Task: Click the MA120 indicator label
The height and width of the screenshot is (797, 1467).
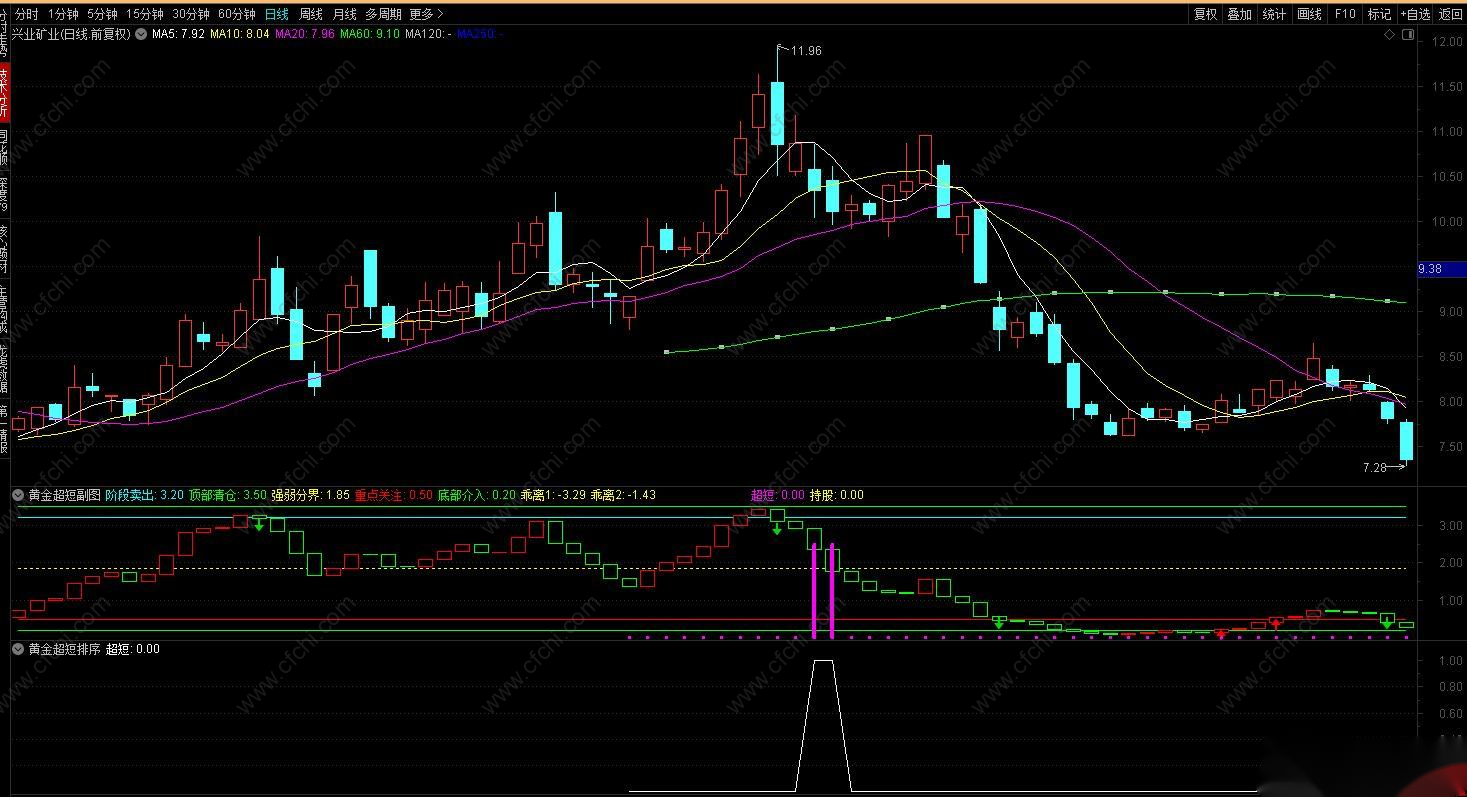Action: (429, 34)
